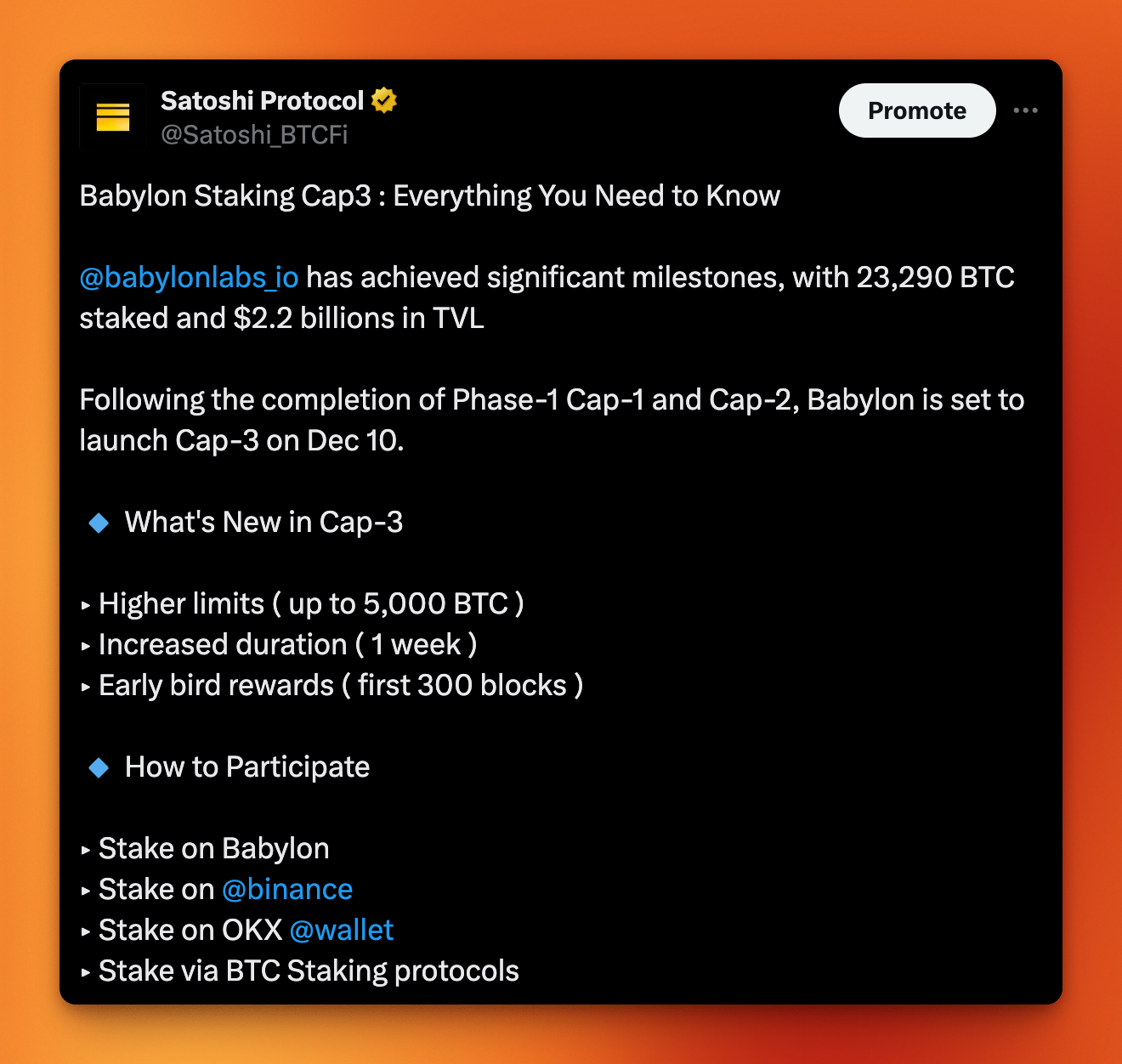Screen dimensions: 1122x1064
Task: Click the triangle bullet before Stake on Babylon
Action: click(86, 851)
